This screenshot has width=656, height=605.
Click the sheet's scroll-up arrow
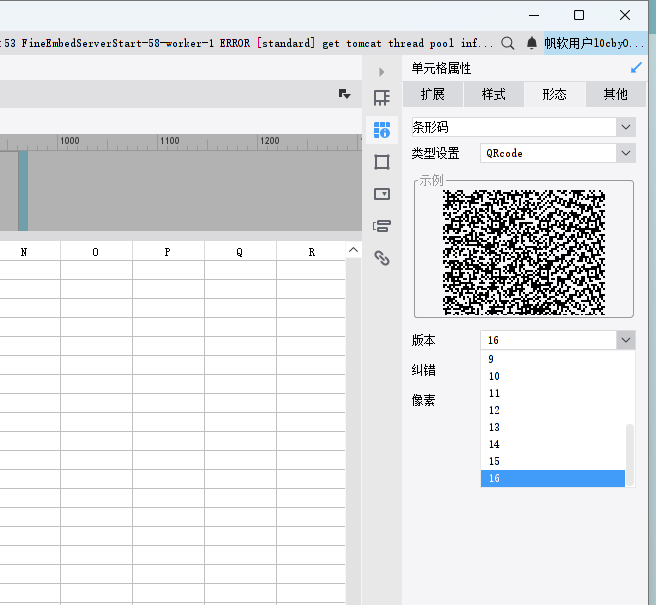[x=354, y=250]
